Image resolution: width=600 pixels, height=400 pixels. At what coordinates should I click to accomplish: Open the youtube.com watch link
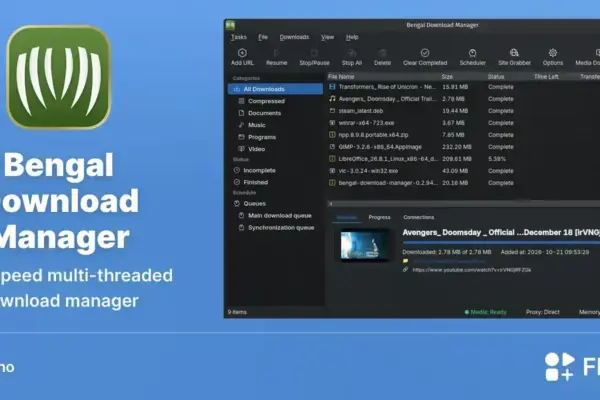(472, 270)
